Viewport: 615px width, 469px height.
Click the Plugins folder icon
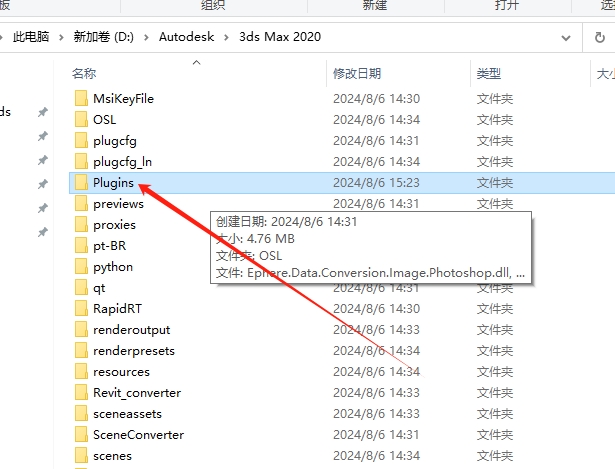[x=81, y=182]
